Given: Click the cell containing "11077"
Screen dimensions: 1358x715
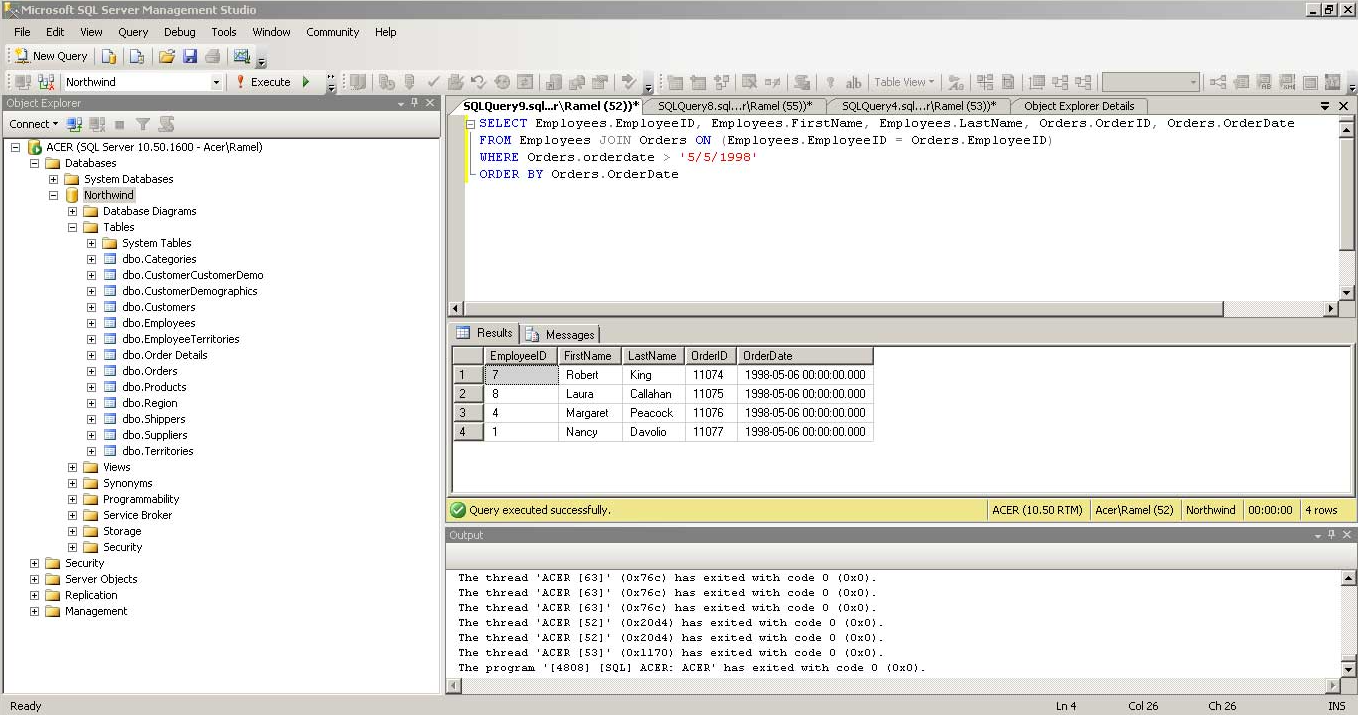Looking at the screenshot, I should click(x=711, y=432).
